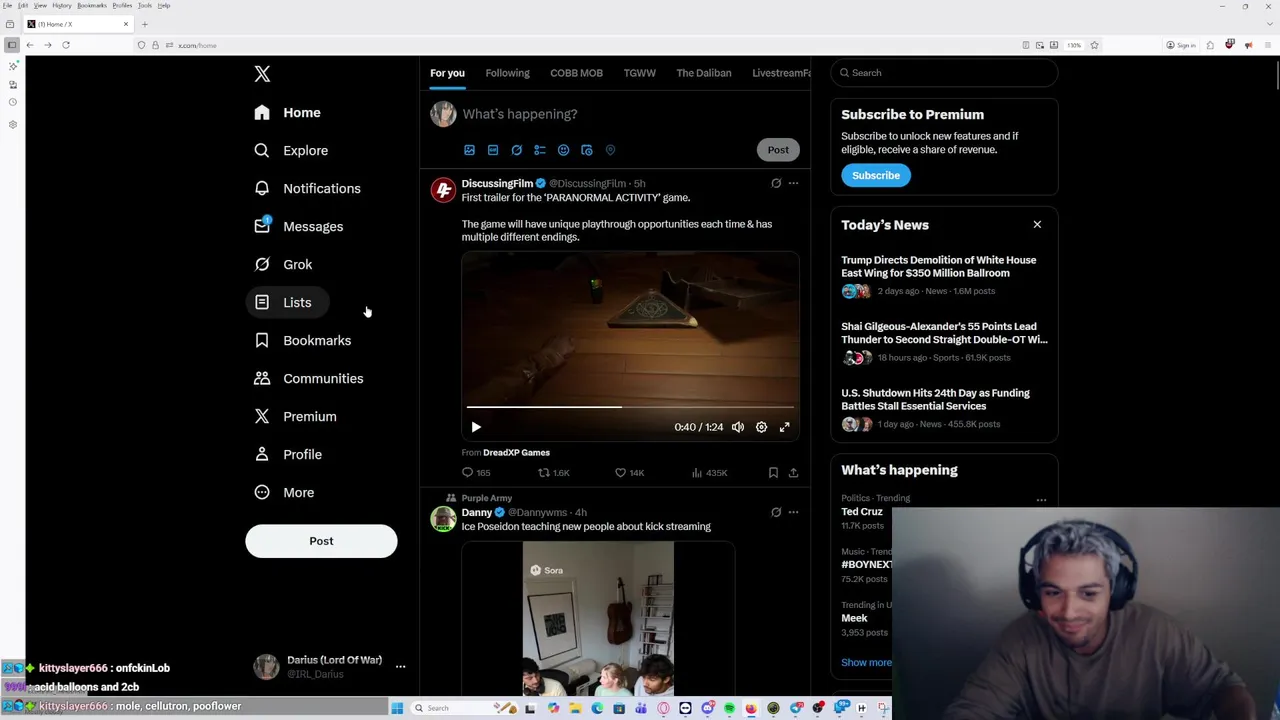This screenshot has width=1280, height=720.
Task: Open the browser History menu
Action: (61, 6)
